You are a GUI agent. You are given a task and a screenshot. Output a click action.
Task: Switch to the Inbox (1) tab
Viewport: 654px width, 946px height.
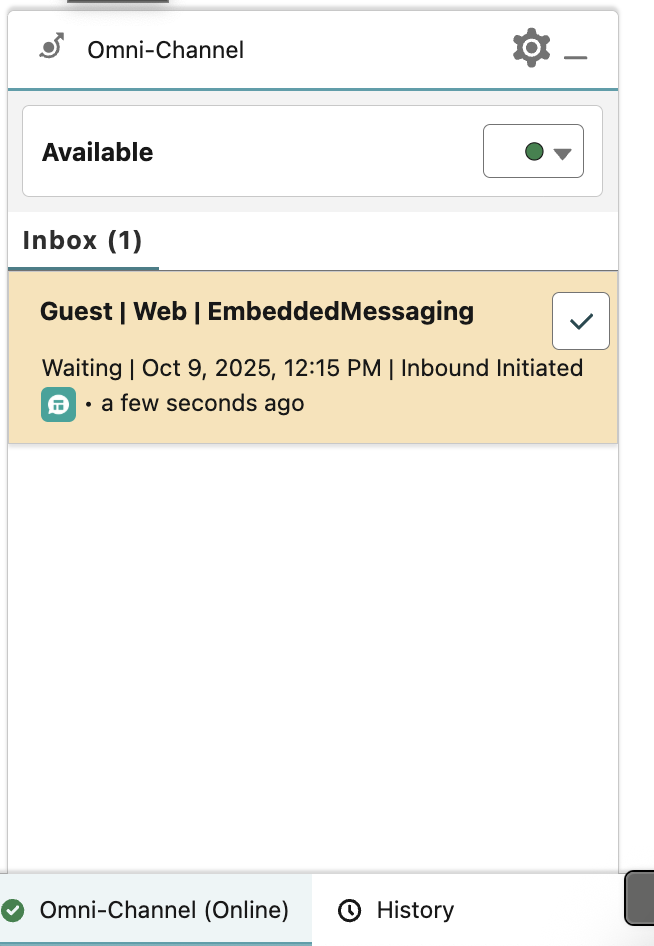pyautogui.click(x=82, y=241)
